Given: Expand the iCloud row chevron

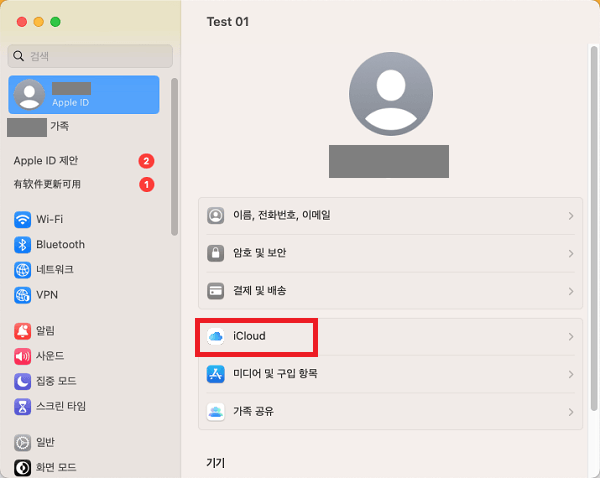Looking at the screenshot, I should pos(571,337).
